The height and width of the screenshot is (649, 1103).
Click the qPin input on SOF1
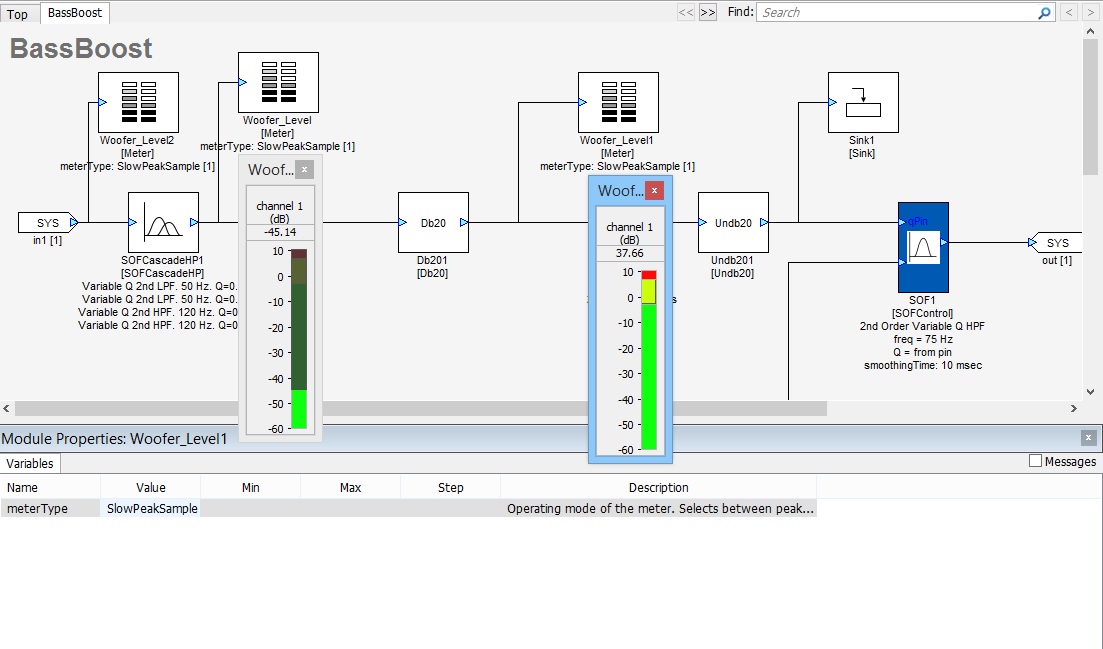pos(903,222)
